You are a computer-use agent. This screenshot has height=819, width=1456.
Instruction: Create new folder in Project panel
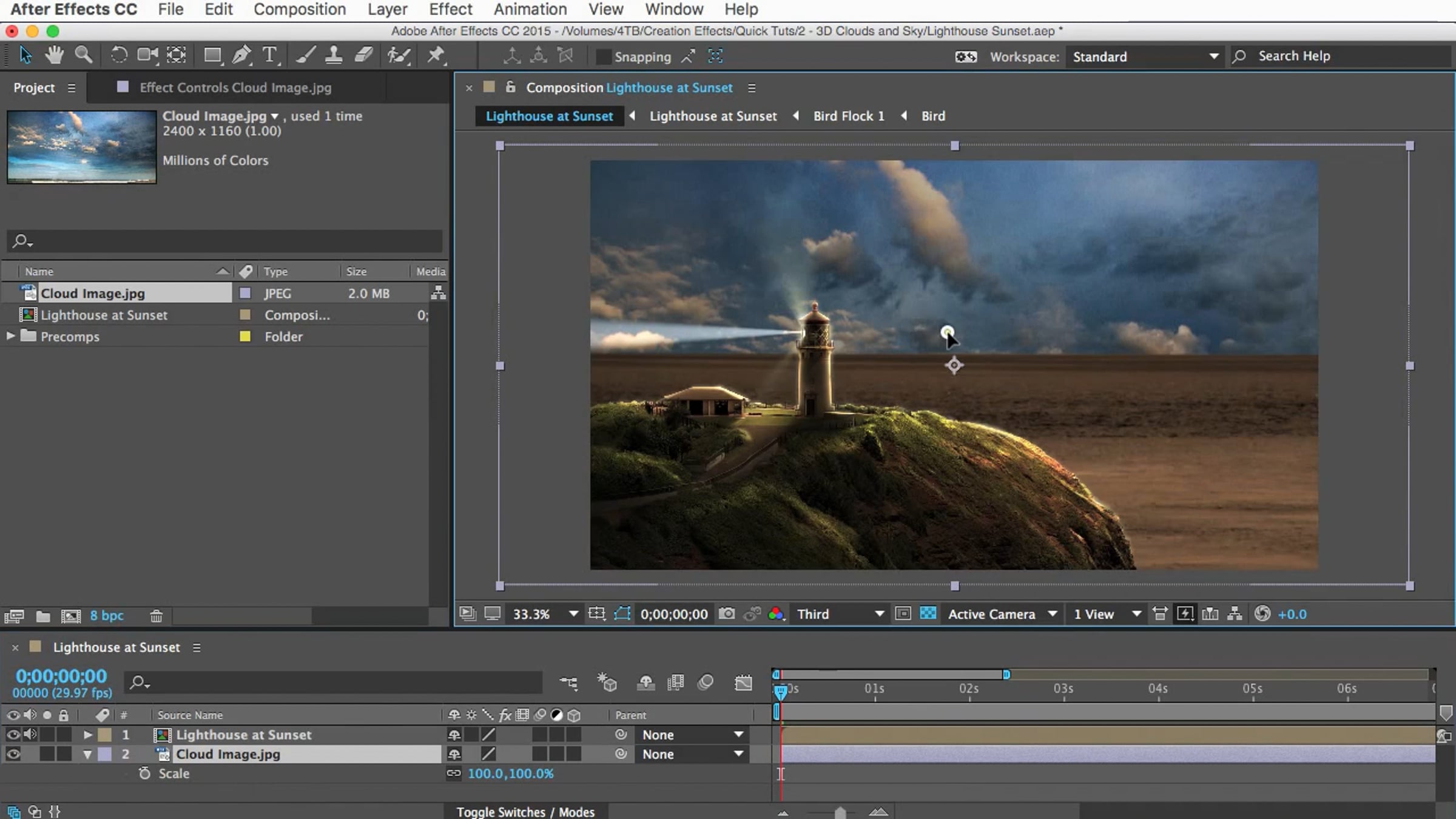[42, 616]
